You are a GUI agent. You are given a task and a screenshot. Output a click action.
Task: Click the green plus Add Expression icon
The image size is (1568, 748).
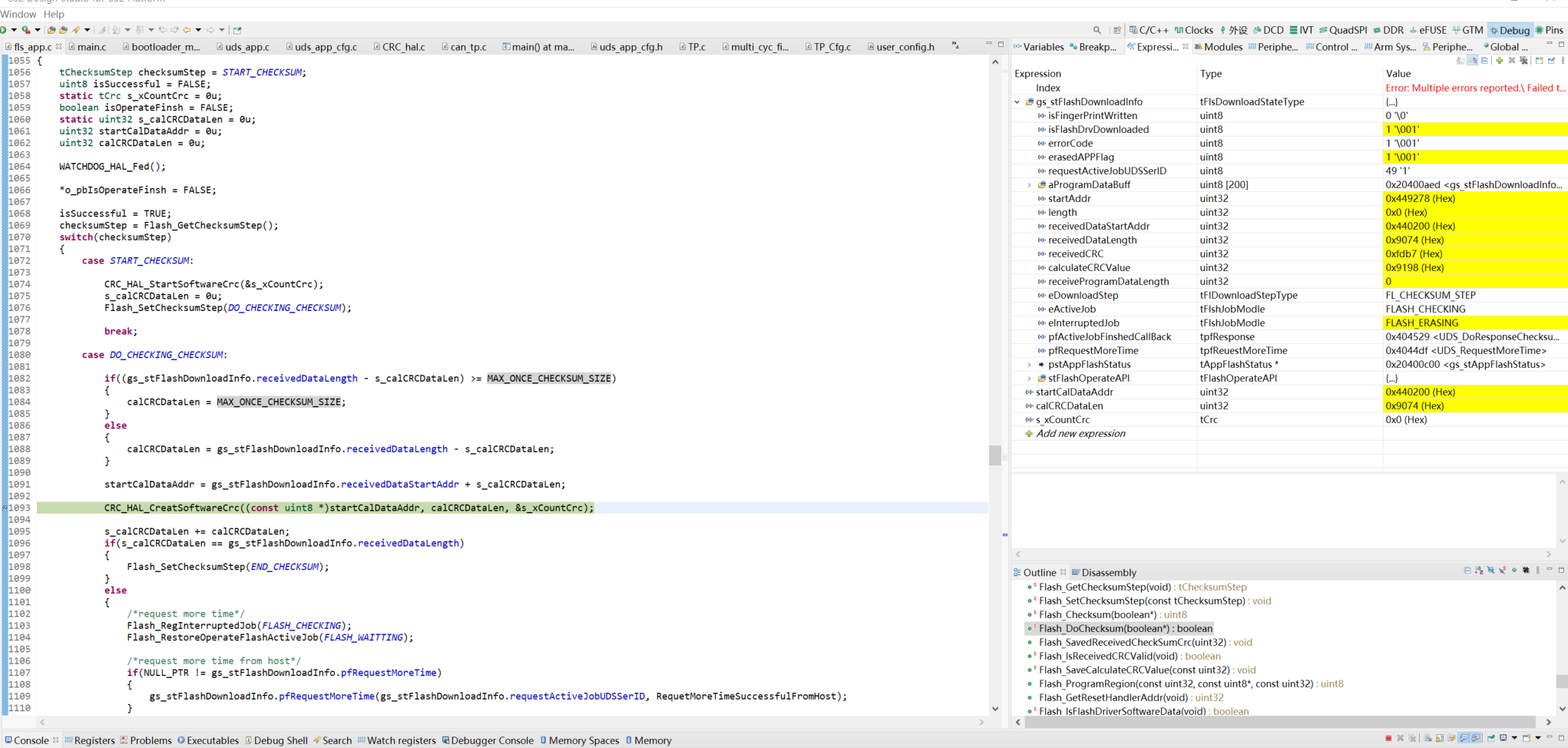pyautogui.click(x=1500, y=61)
